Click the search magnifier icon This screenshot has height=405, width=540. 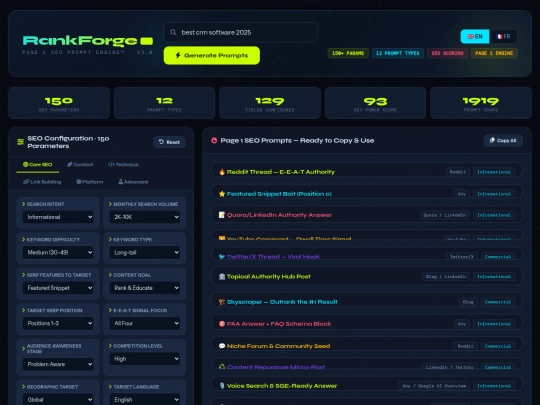pos(173,32)
